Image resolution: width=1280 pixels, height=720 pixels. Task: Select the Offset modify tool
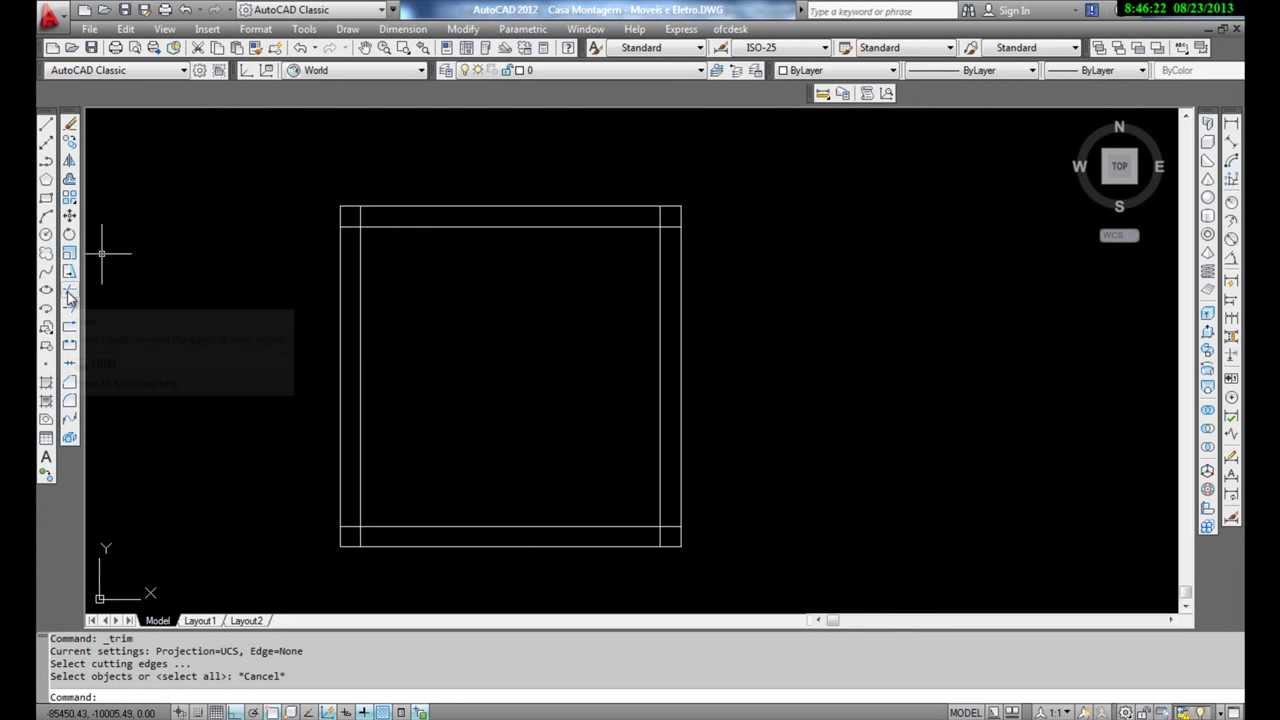click(x=69, y=179)
